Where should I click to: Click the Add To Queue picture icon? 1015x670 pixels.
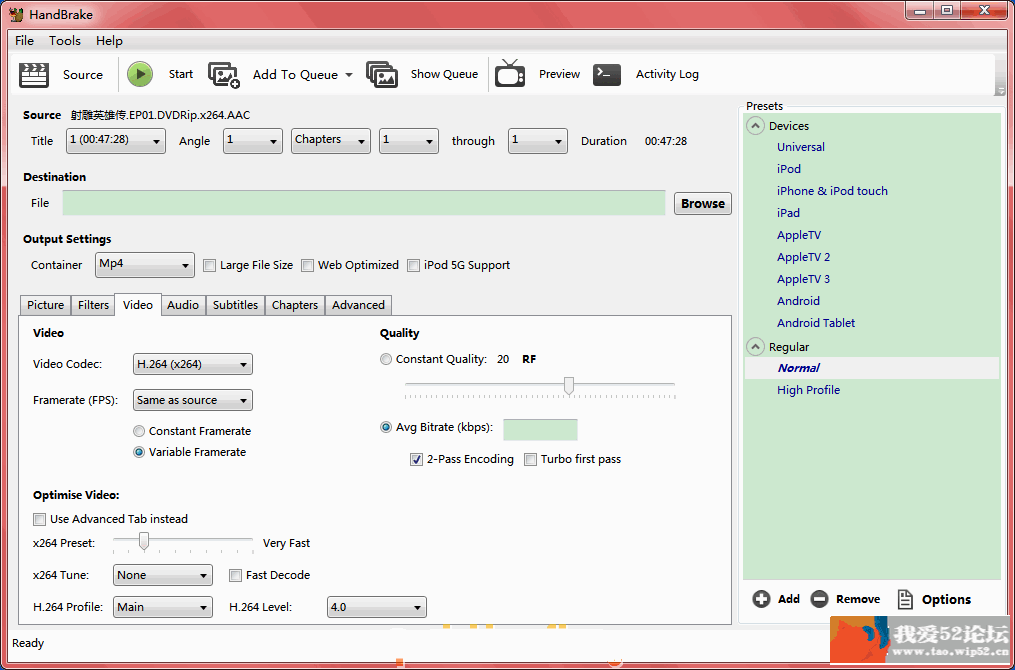click(x=224, y=74)
